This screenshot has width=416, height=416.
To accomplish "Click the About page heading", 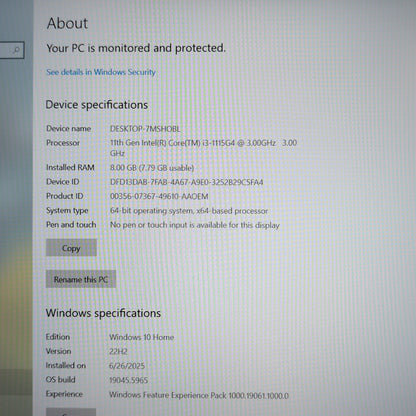I will [67, 23].
